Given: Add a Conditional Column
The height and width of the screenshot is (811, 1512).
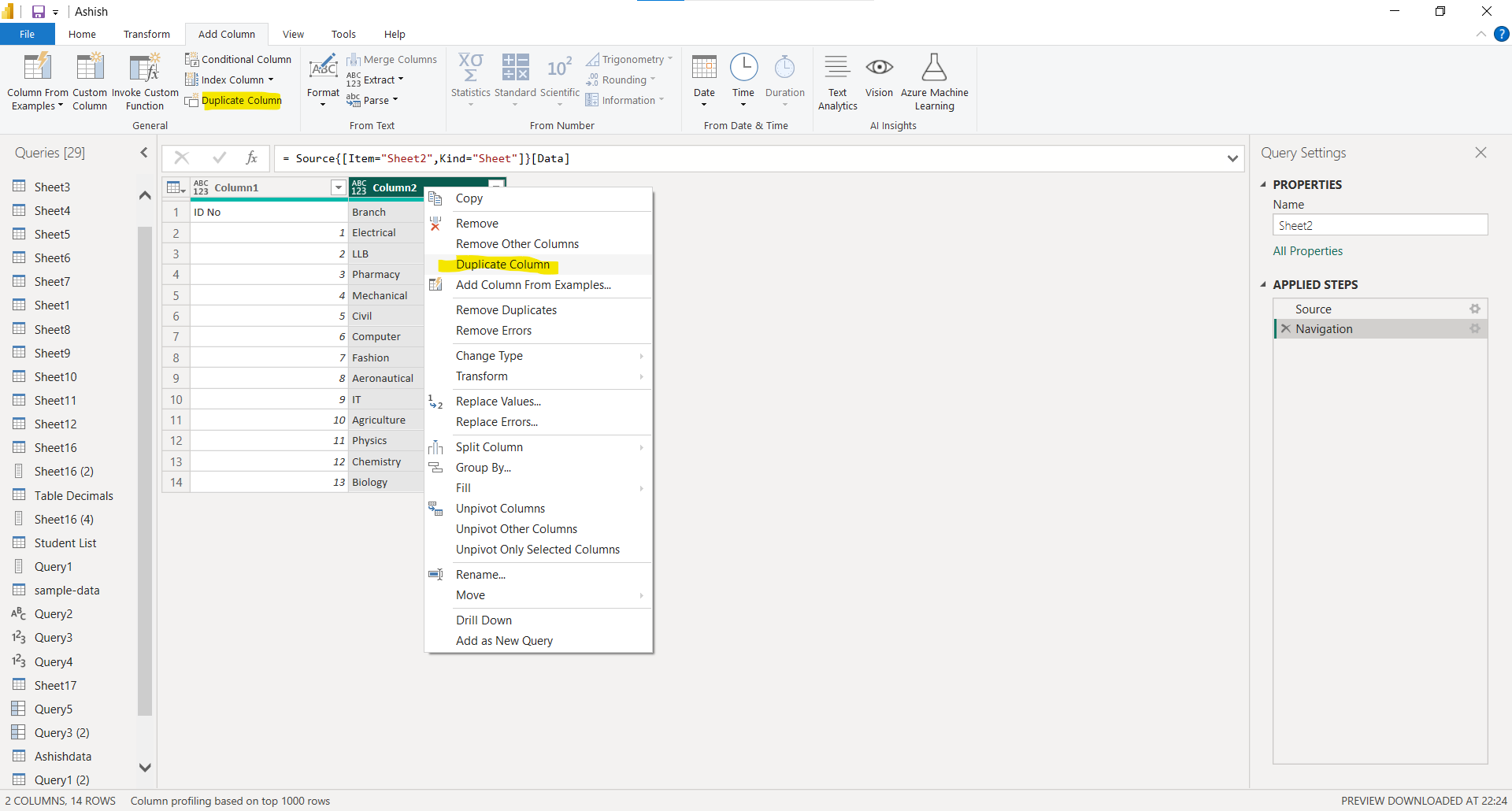Looking at the screenshot, I should coord(239,59).
